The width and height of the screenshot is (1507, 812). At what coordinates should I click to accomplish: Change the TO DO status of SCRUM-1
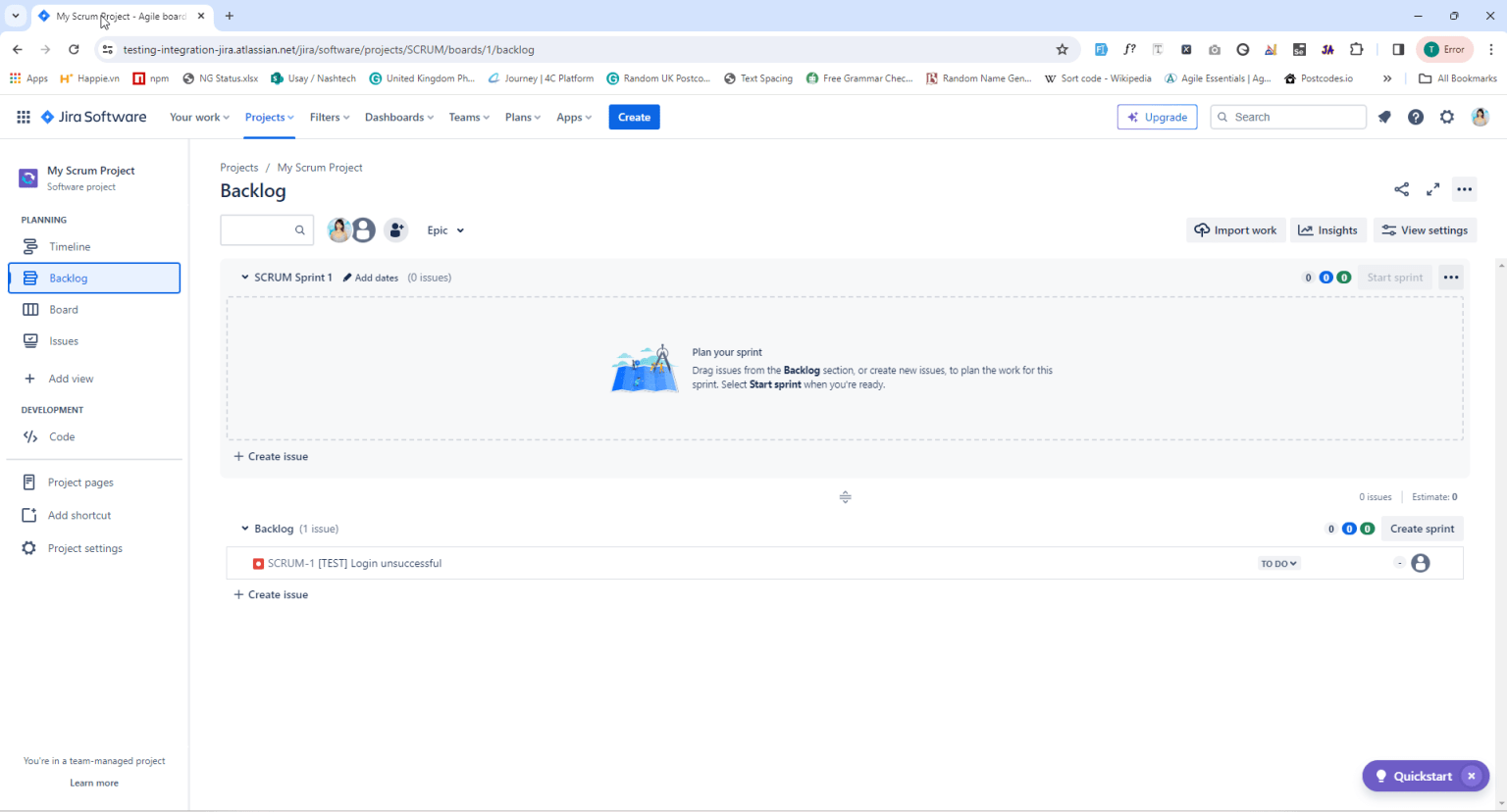1277,563
